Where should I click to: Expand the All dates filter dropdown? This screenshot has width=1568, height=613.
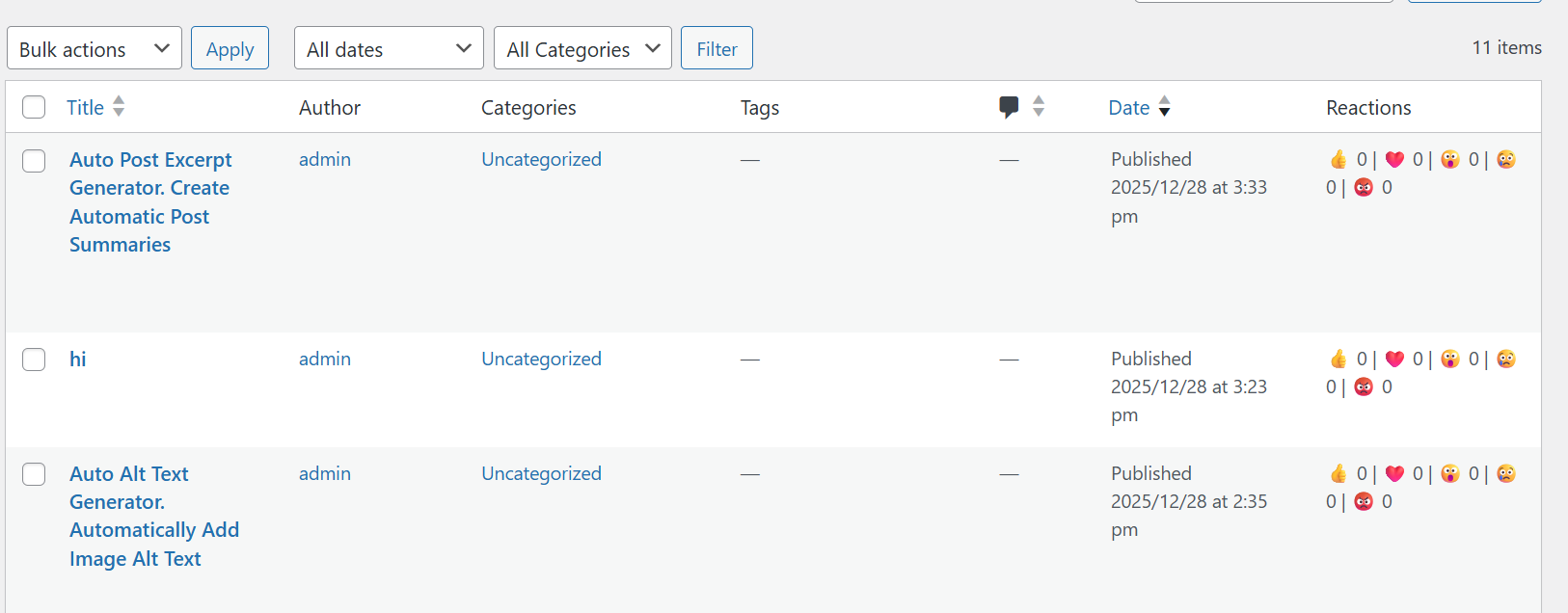coord(389,48)
